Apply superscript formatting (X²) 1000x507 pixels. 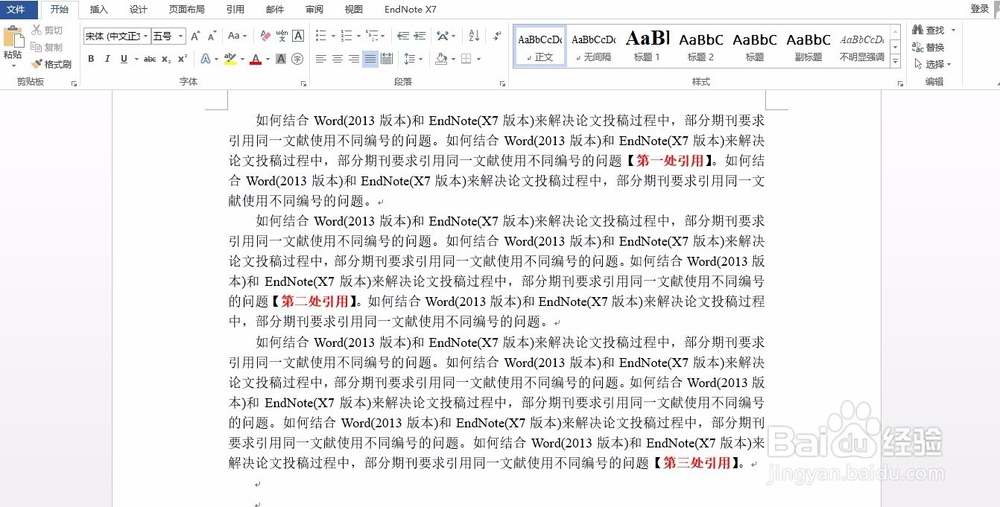click(x=182, y=59)
